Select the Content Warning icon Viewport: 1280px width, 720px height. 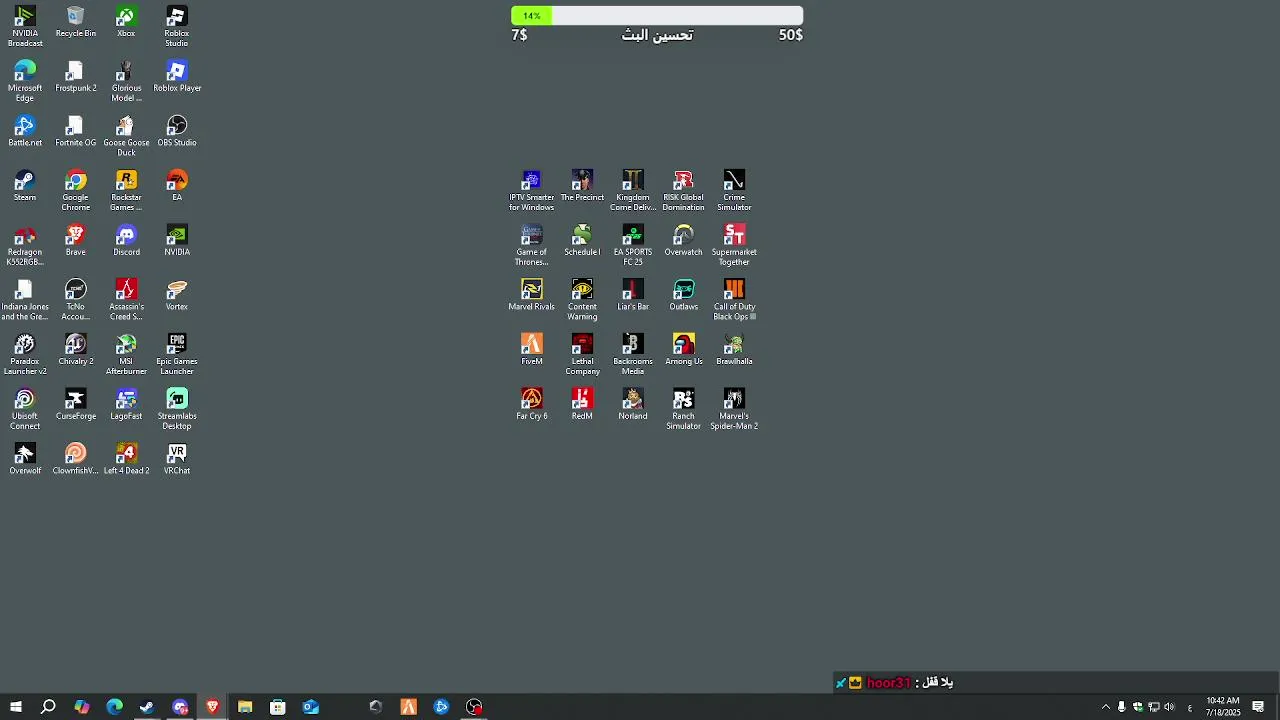click(582, 299)
